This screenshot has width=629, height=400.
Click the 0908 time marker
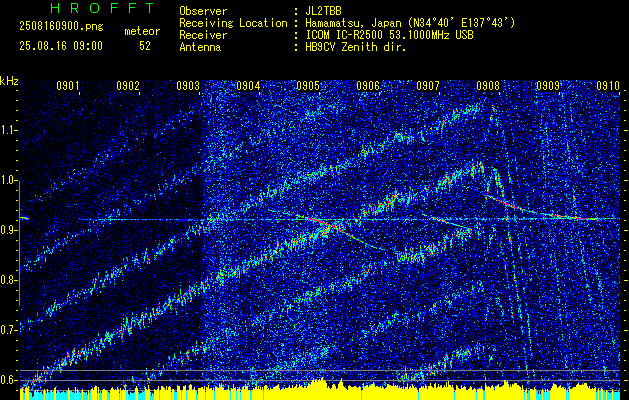coord(488,85)
